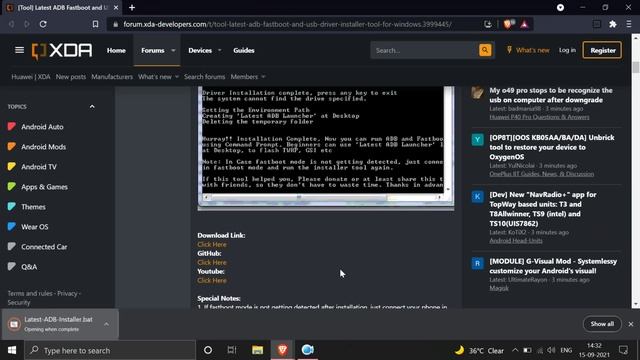640x360 pixels.
Task: Open Themes topic
Action: click(x=33, y=207)
